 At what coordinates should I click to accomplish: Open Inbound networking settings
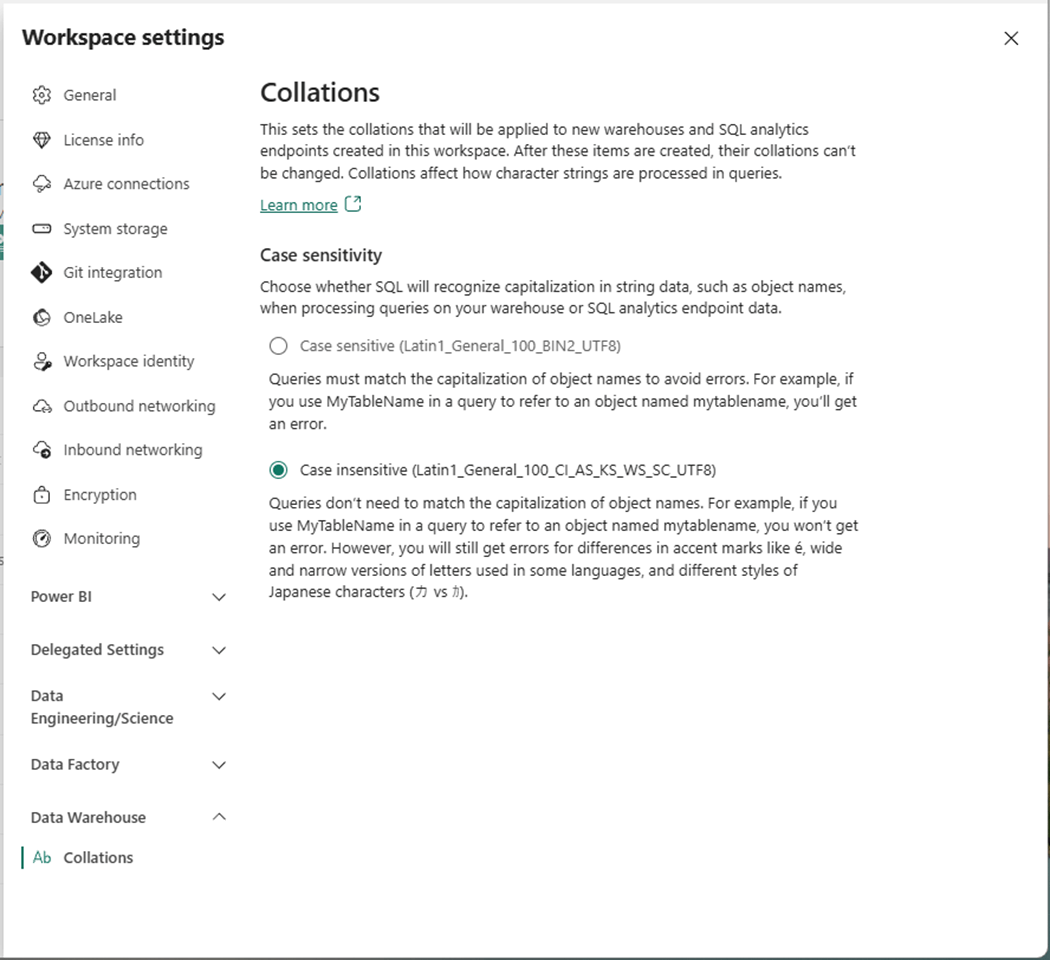coord(132,450)
